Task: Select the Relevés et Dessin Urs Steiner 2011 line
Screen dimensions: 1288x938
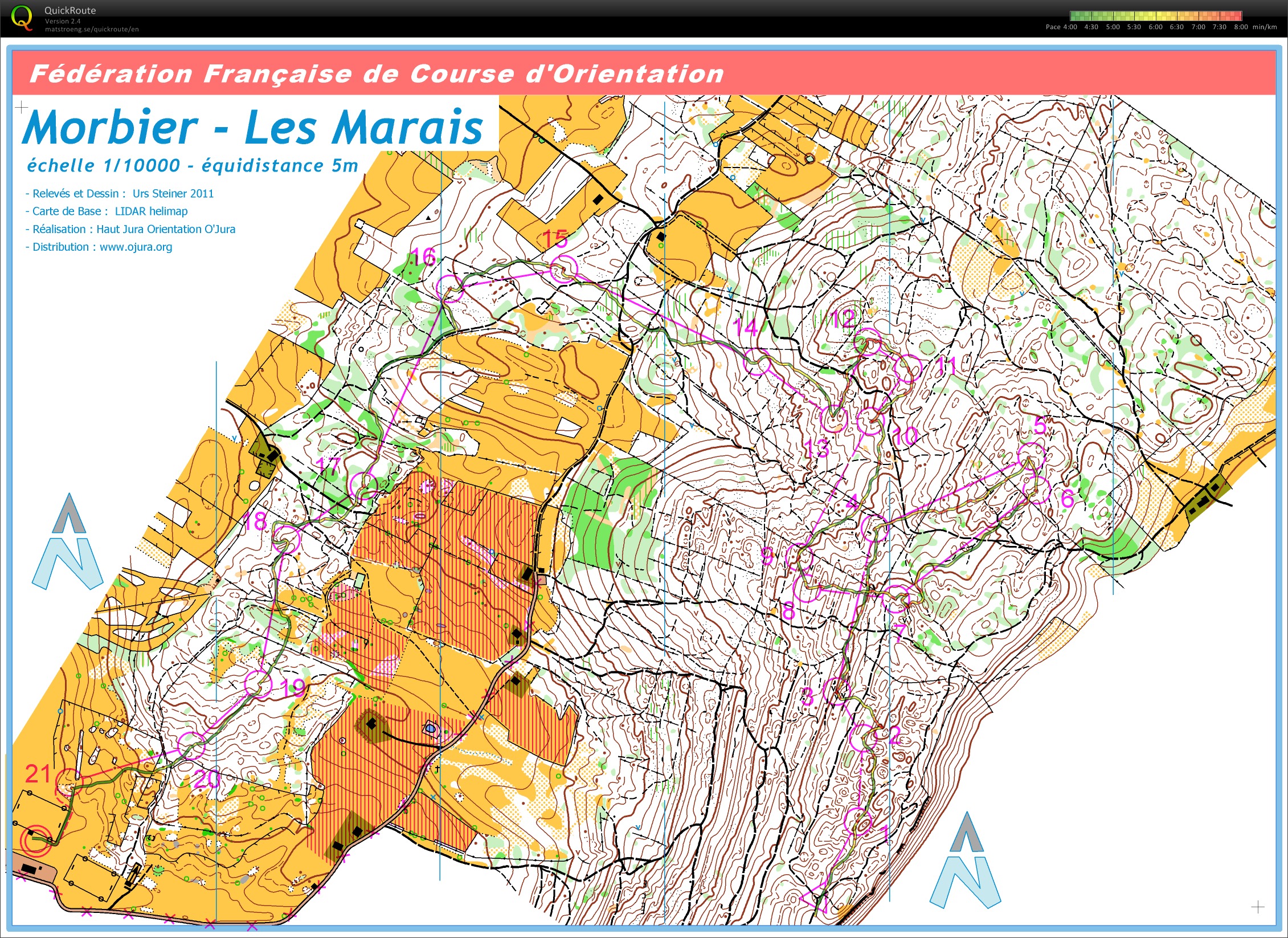Action: pos(120,193)
